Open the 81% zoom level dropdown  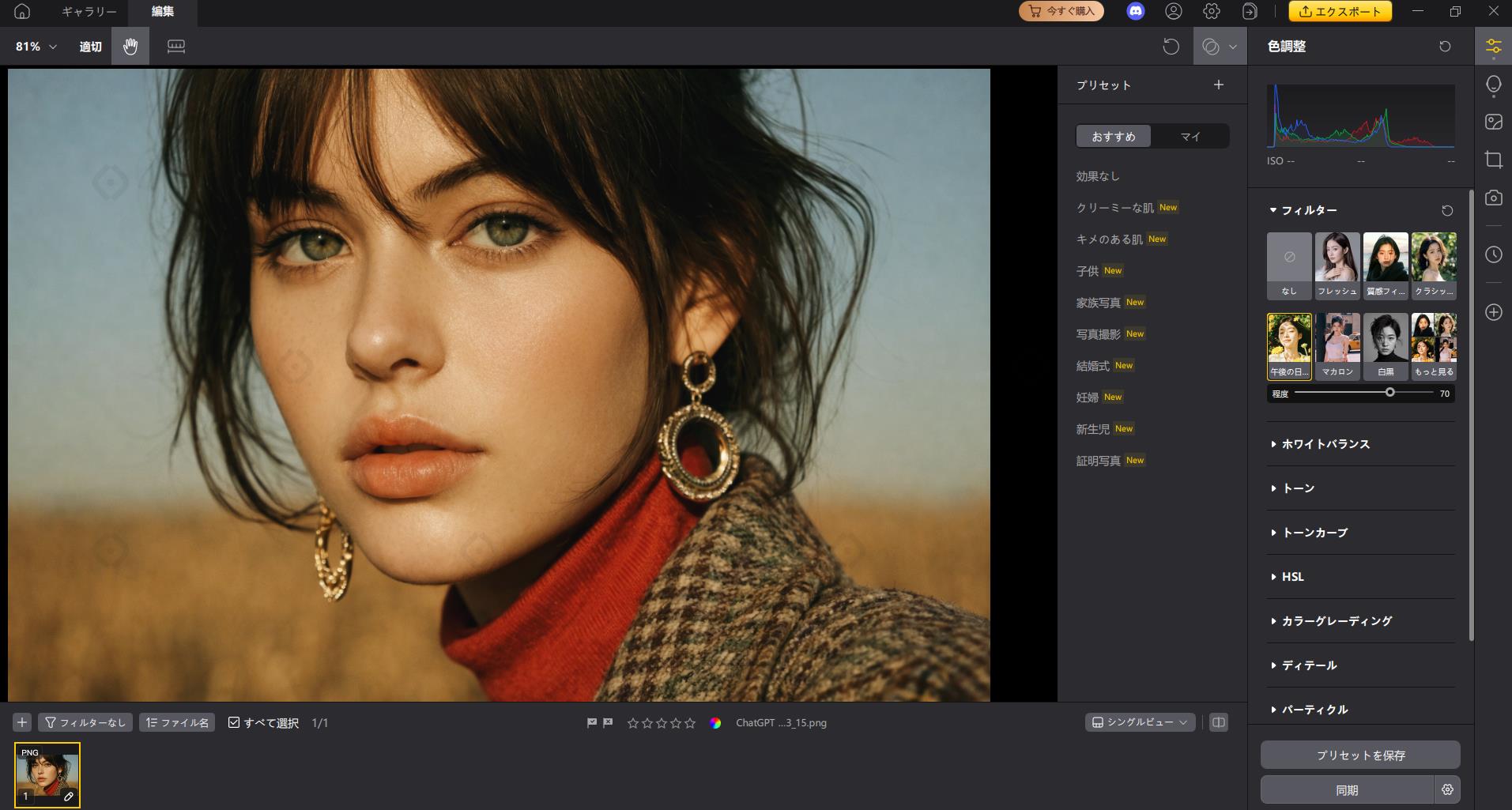pos(36,47)
